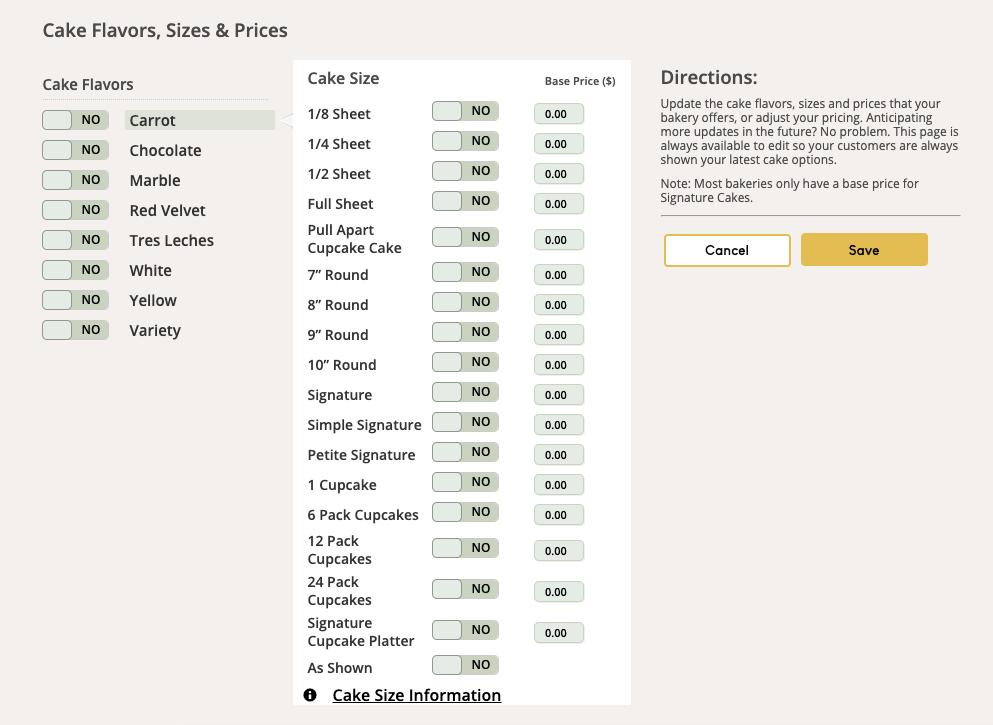993x725 pixels.
Task: Click the info icon beside Cake Size Information
Action: [x=310, y=695]
